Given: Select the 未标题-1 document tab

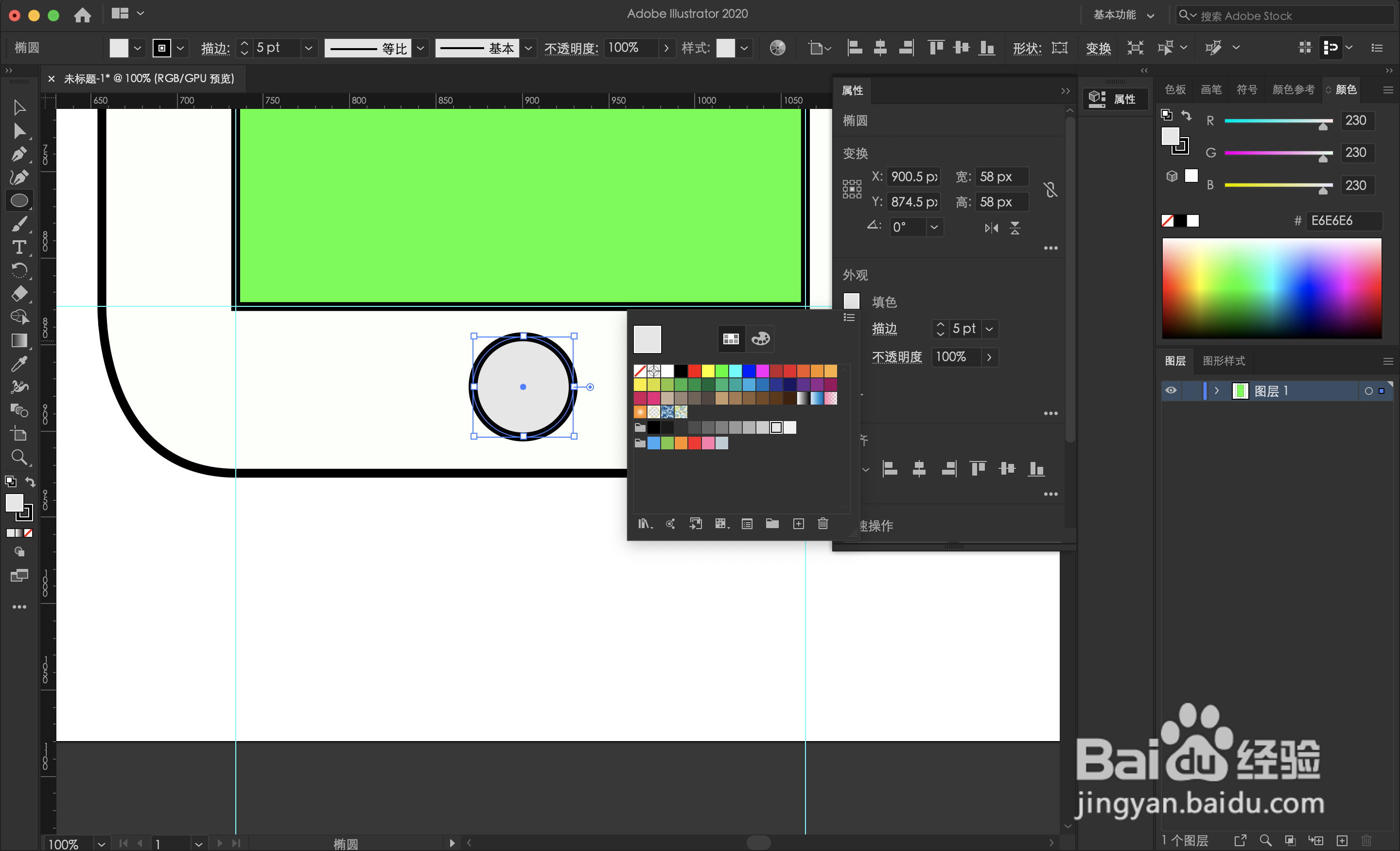Looking at the screenshot, I should tap(148, 78).
